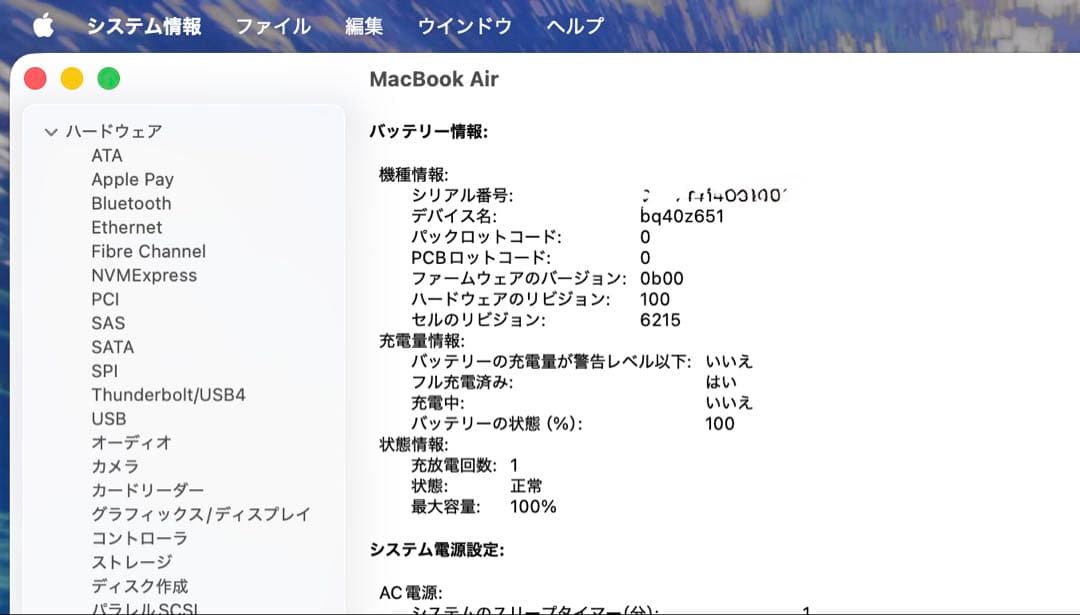View Apple Pay hardware information
The height and width of the screenshot is (615, 1080).
(x=132, y=179)
